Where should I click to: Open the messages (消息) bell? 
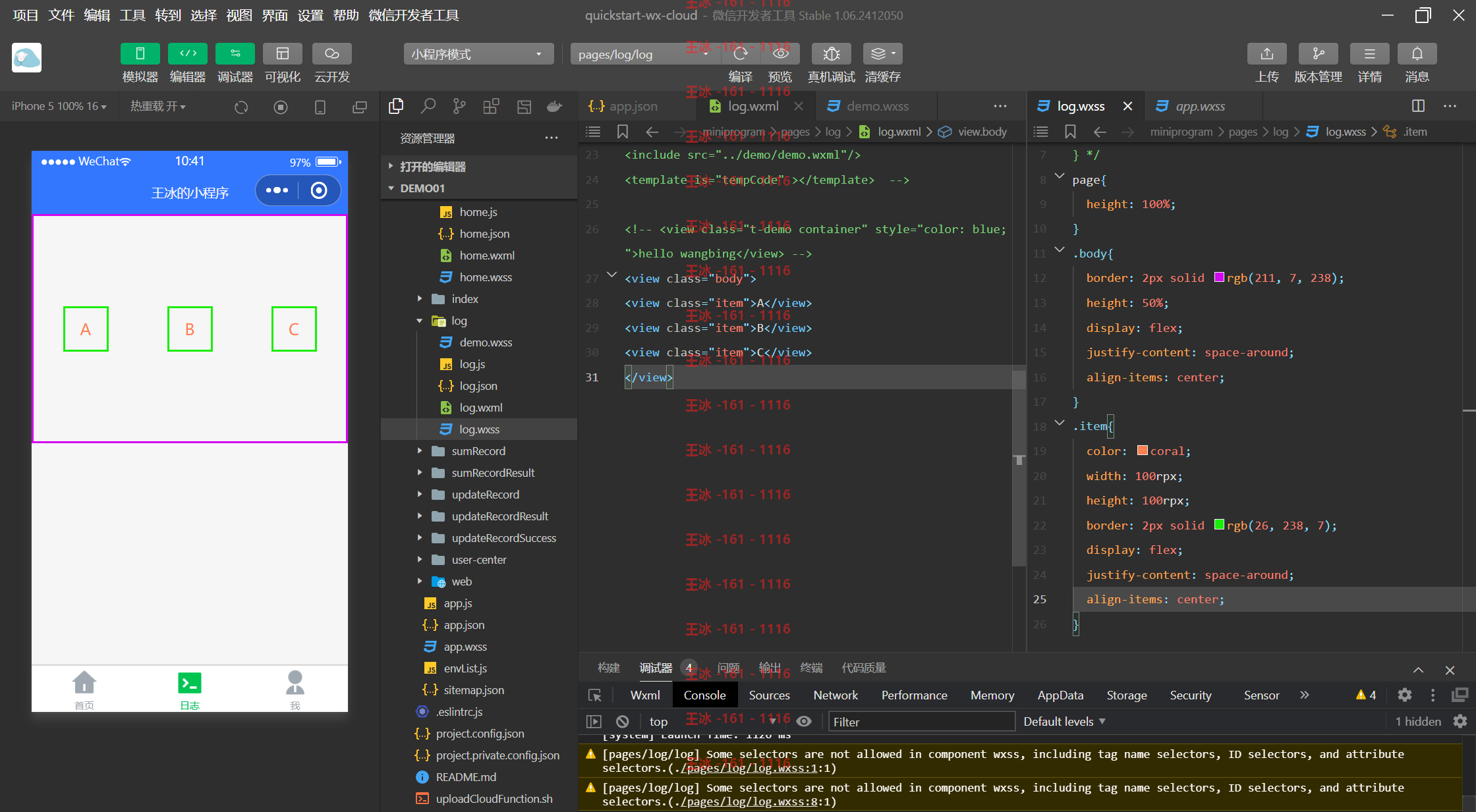tap(1417, 54)
